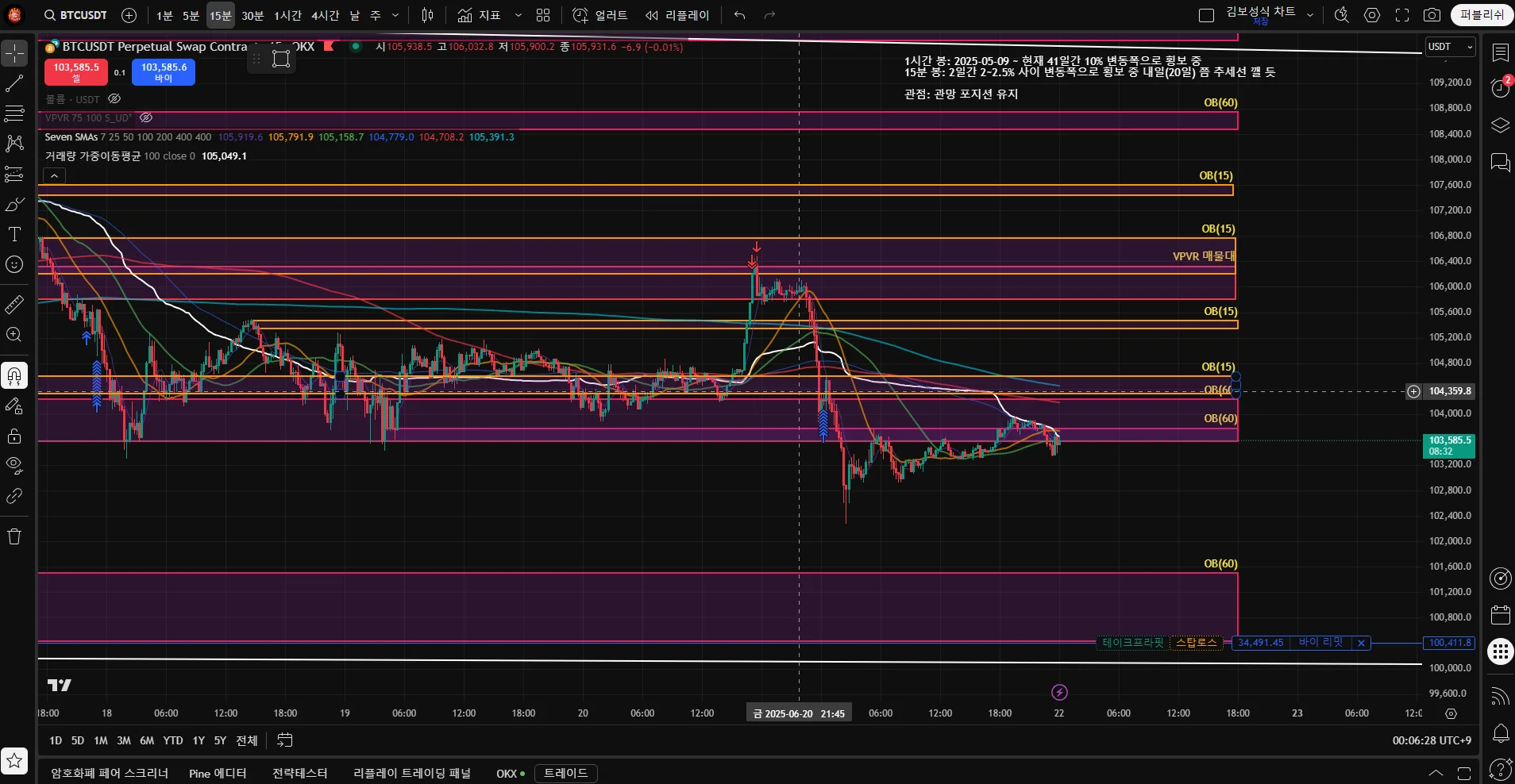Select the trend line drawing tool

pyautogui.click(x=14, y=83)
